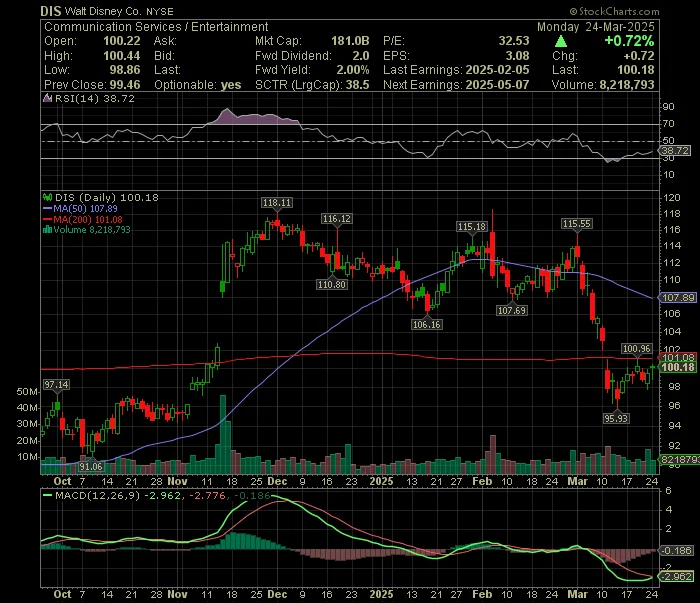Screen dimensions: 700x603
Task: Click the 91.06 October low label
Action: [x=91, y=466]
